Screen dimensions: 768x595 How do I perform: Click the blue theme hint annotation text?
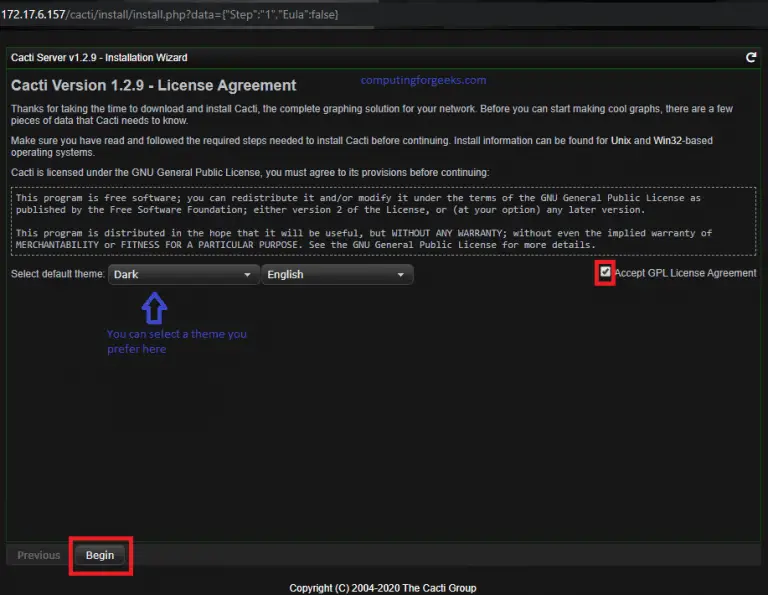176,341
